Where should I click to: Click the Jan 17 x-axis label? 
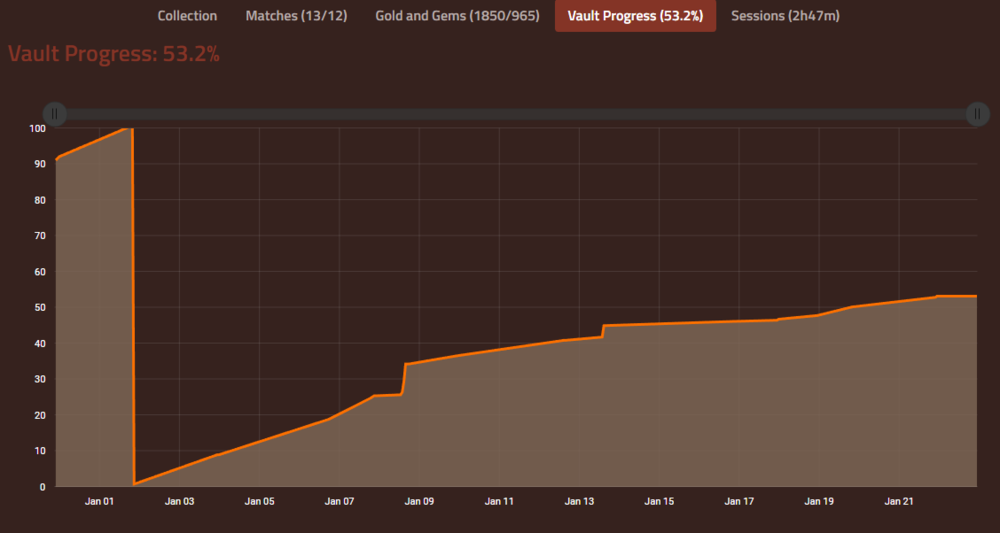739,501
